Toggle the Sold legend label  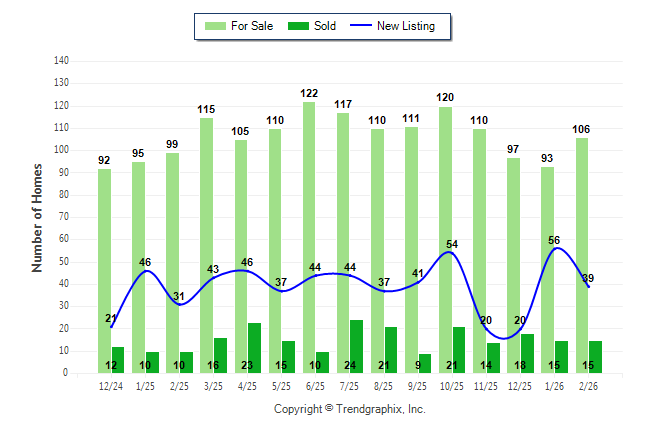point(327,26)
